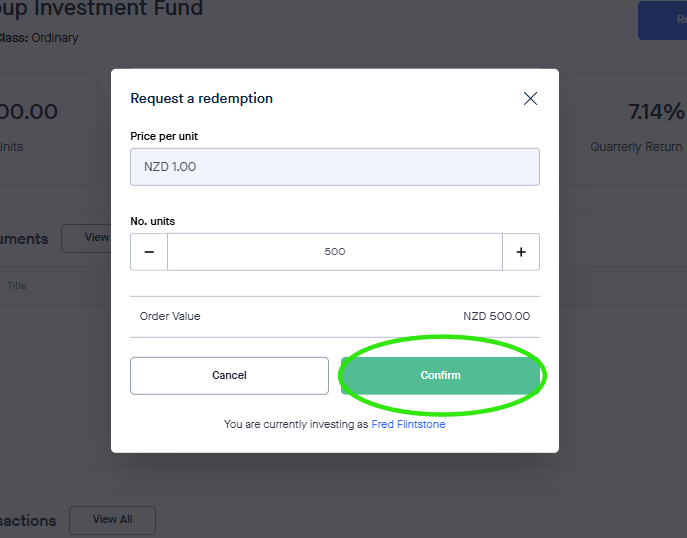The height and width of the screenshot is (538, 687).
Task: Click the Request a redemption heading
Action: click(201, 98)
